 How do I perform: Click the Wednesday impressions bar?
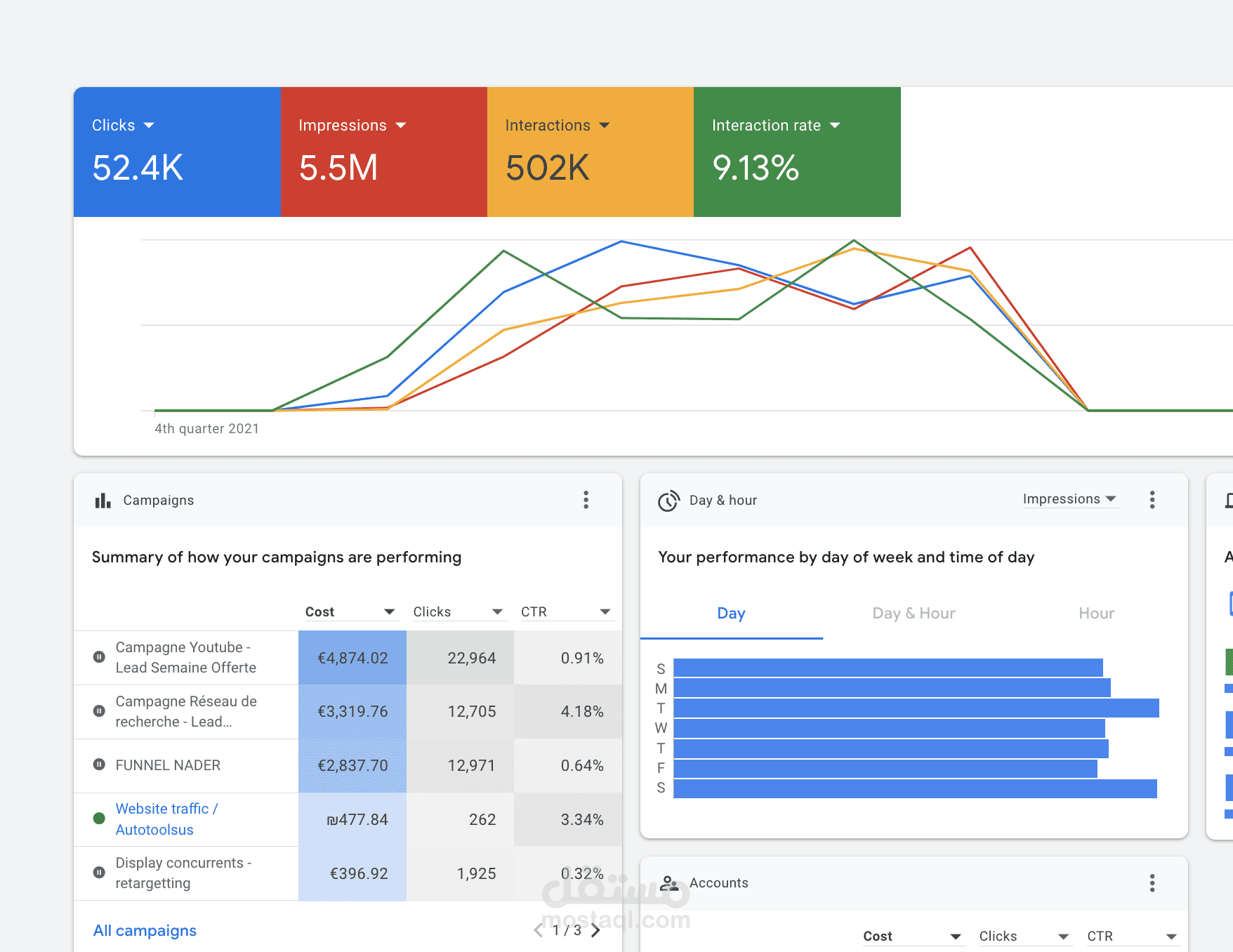pos(889,728)
